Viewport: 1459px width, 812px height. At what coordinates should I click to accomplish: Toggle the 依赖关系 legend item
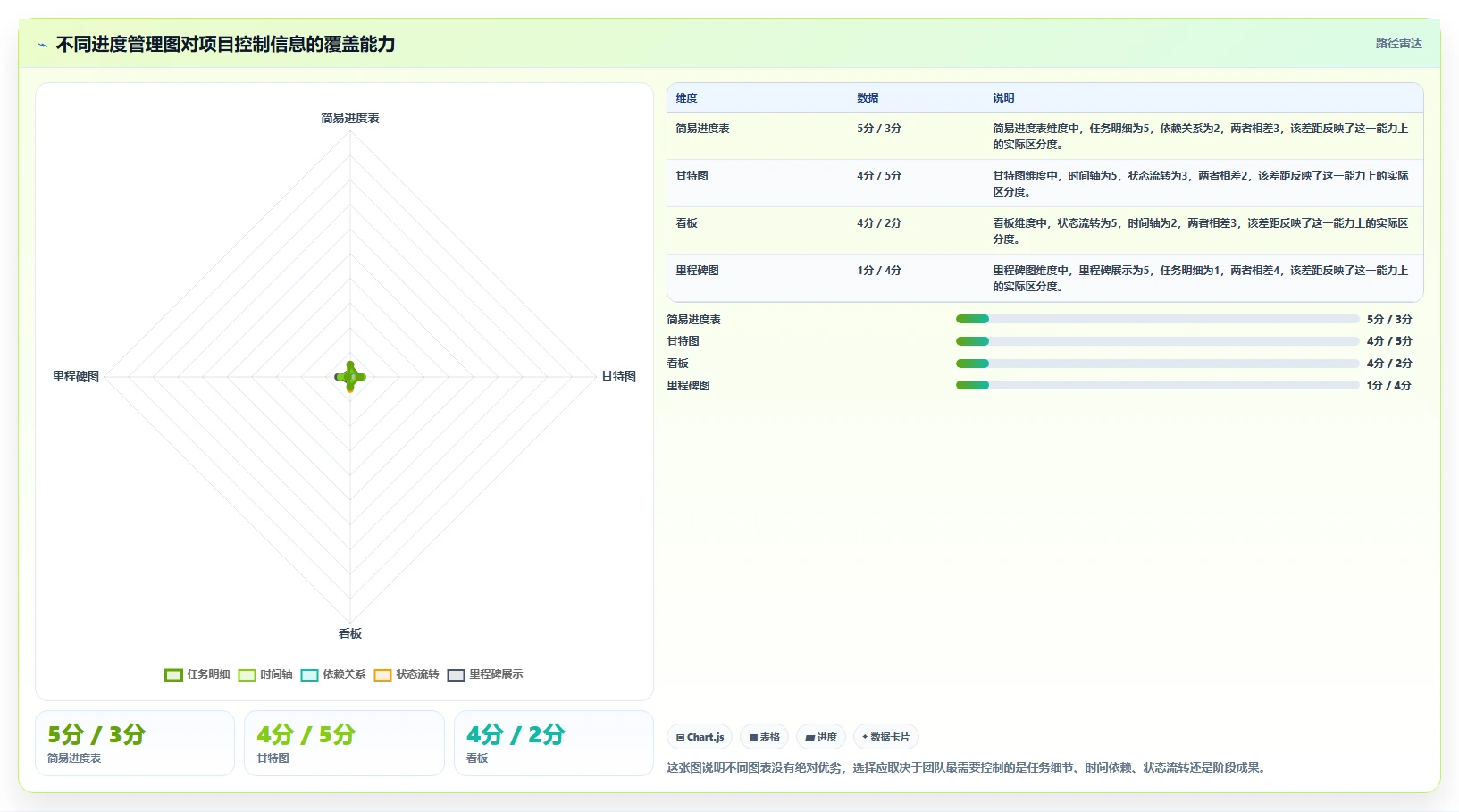pos(333,674)
